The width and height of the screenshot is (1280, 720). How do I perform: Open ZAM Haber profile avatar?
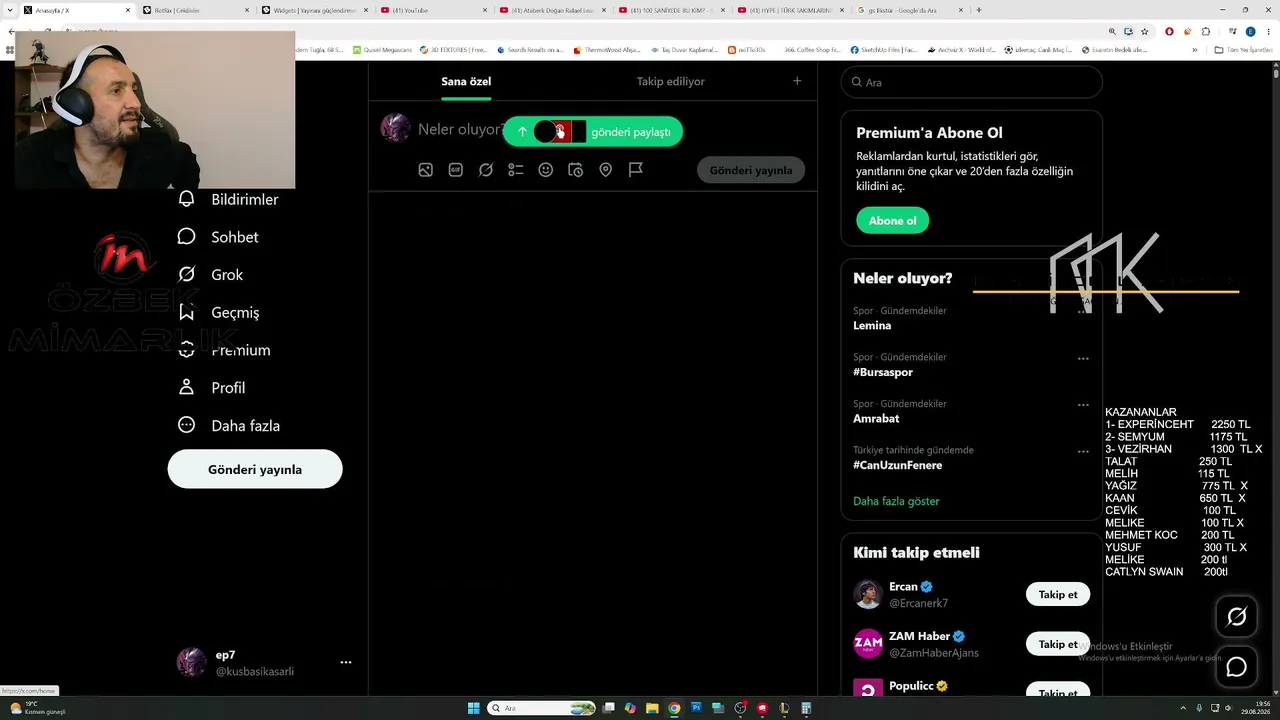tap(868, 643)
